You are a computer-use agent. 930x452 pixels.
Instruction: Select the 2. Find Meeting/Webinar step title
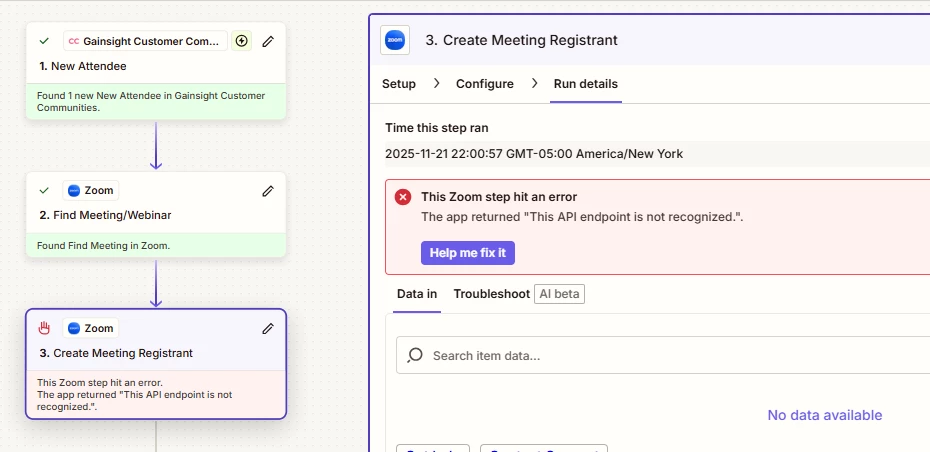pos(106,215)
